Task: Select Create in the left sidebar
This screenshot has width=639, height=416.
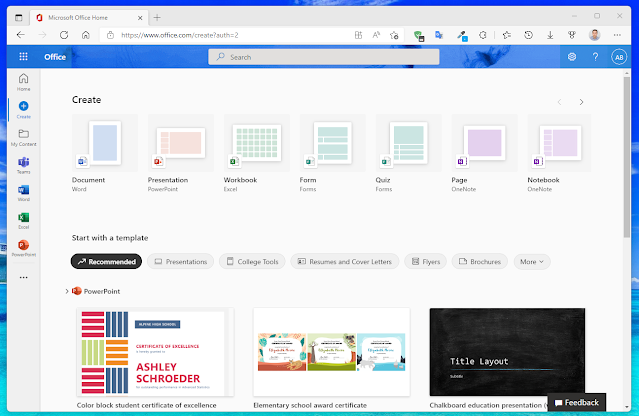Action: click(x=24, y=110)
